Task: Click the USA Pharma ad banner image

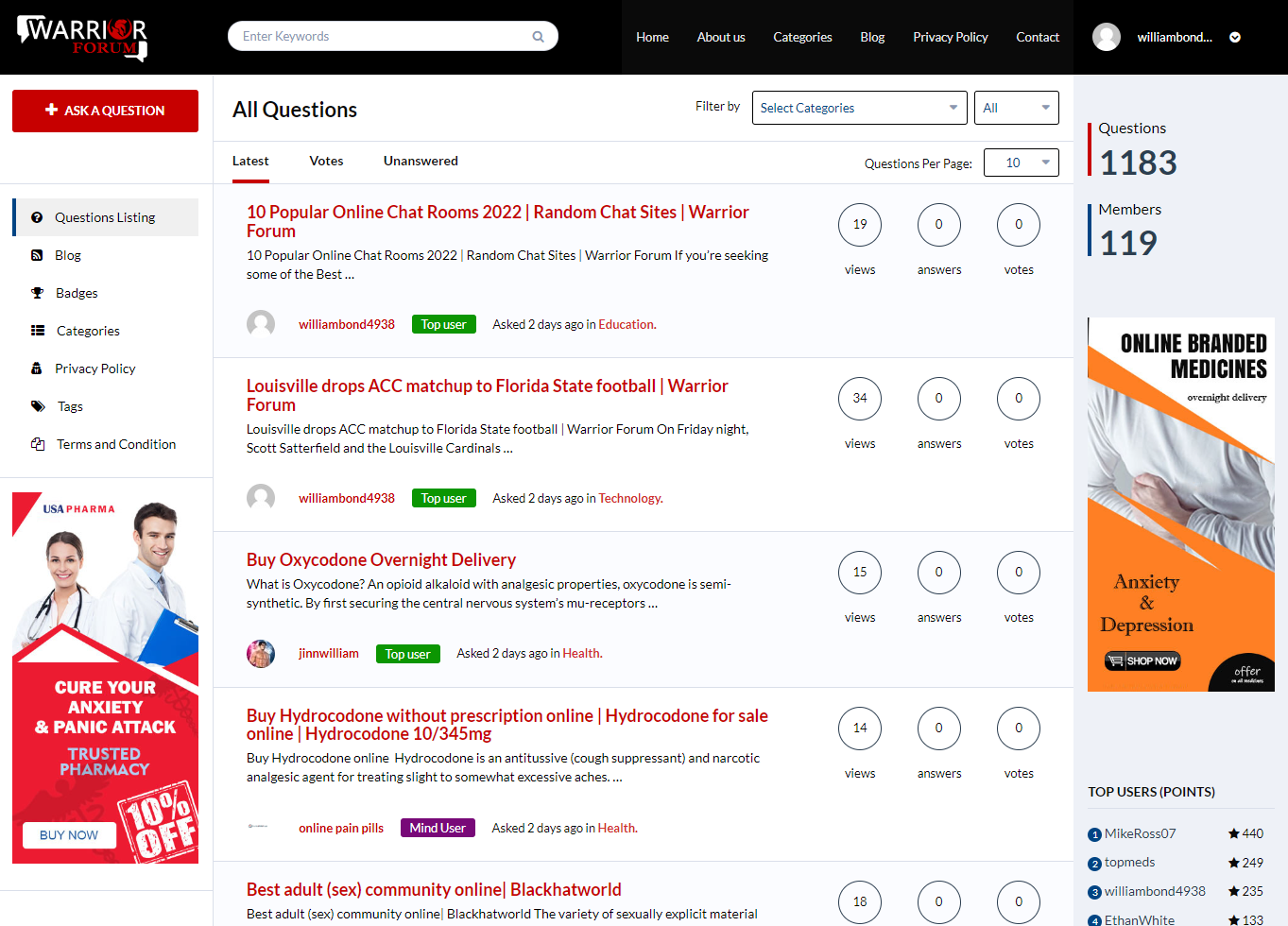Action: [x=105, y=678]
